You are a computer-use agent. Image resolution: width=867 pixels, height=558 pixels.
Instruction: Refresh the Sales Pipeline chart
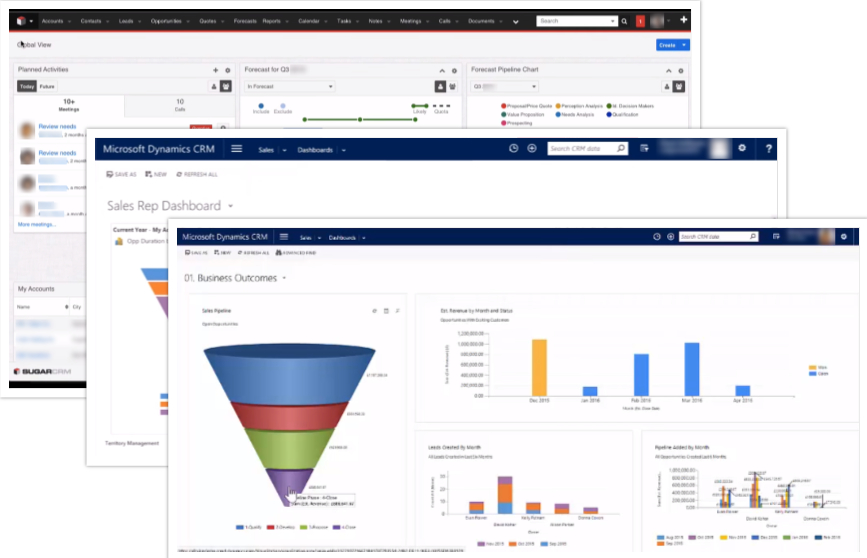point(374,311)
